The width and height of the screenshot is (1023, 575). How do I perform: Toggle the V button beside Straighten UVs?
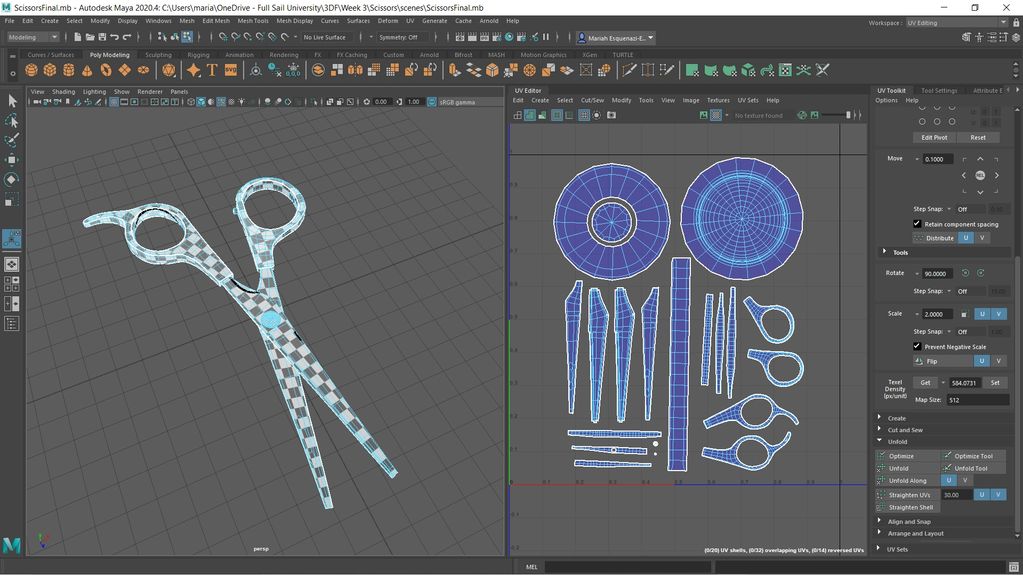pyautogui.click(x=999, y=495)
